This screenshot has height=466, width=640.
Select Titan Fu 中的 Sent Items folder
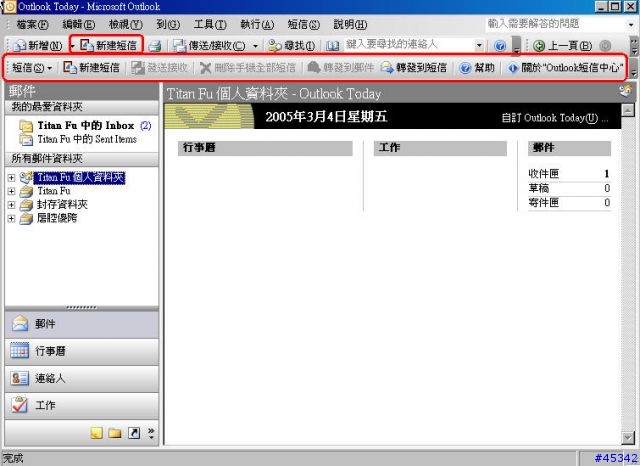coord(79,140)
